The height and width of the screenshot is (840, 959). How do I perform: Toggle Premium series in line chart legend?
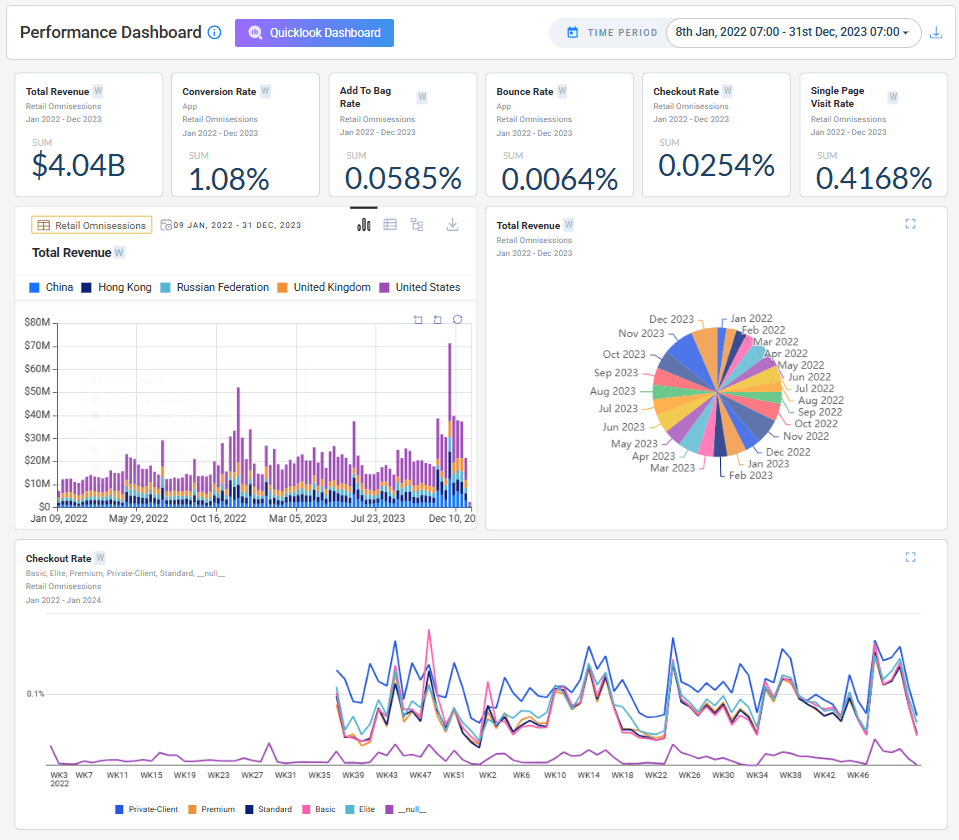click(x=212, y=809)
